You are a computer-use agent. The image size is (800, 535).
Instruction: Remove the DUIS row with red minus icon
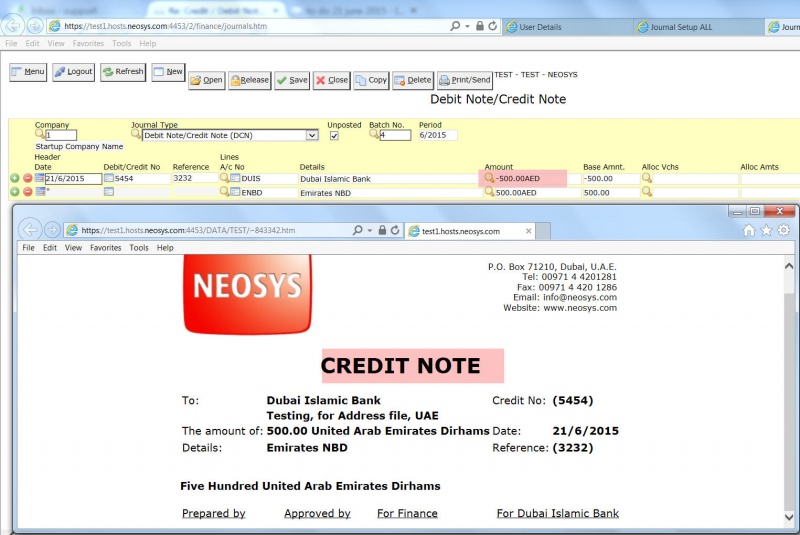28,178
